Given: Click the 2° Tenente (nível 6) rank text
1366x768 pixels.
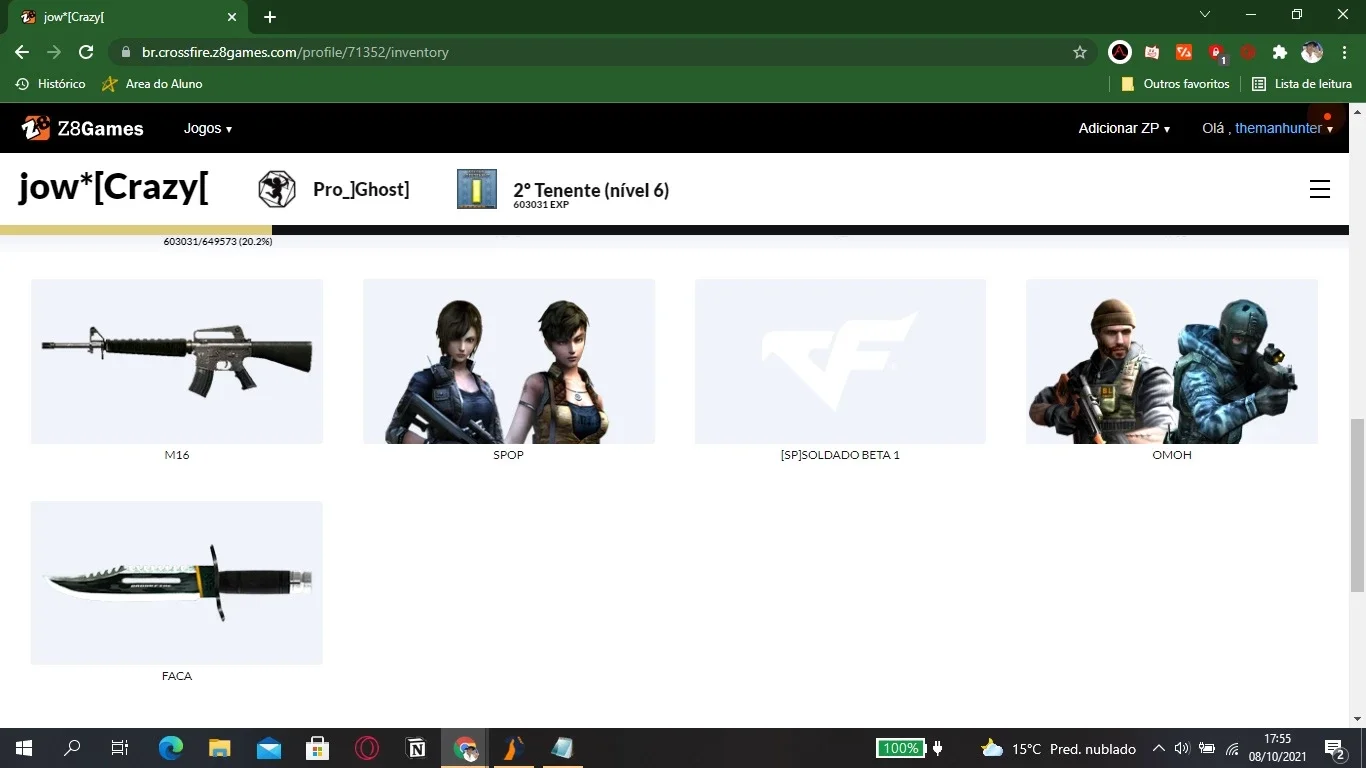Looking at the screenshot, I should (591, 190).
